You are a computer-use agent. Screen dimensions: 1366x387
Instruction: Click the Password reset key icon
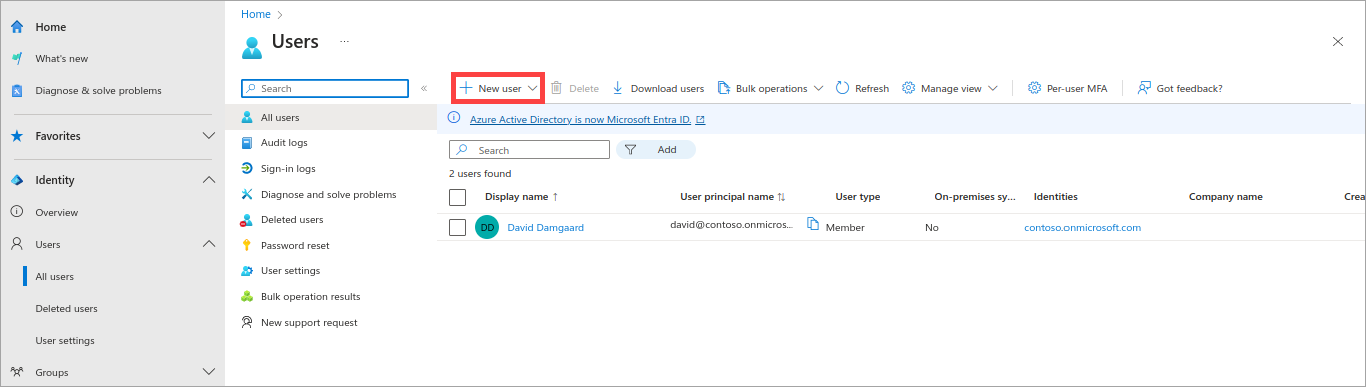(x=247, y=245)
